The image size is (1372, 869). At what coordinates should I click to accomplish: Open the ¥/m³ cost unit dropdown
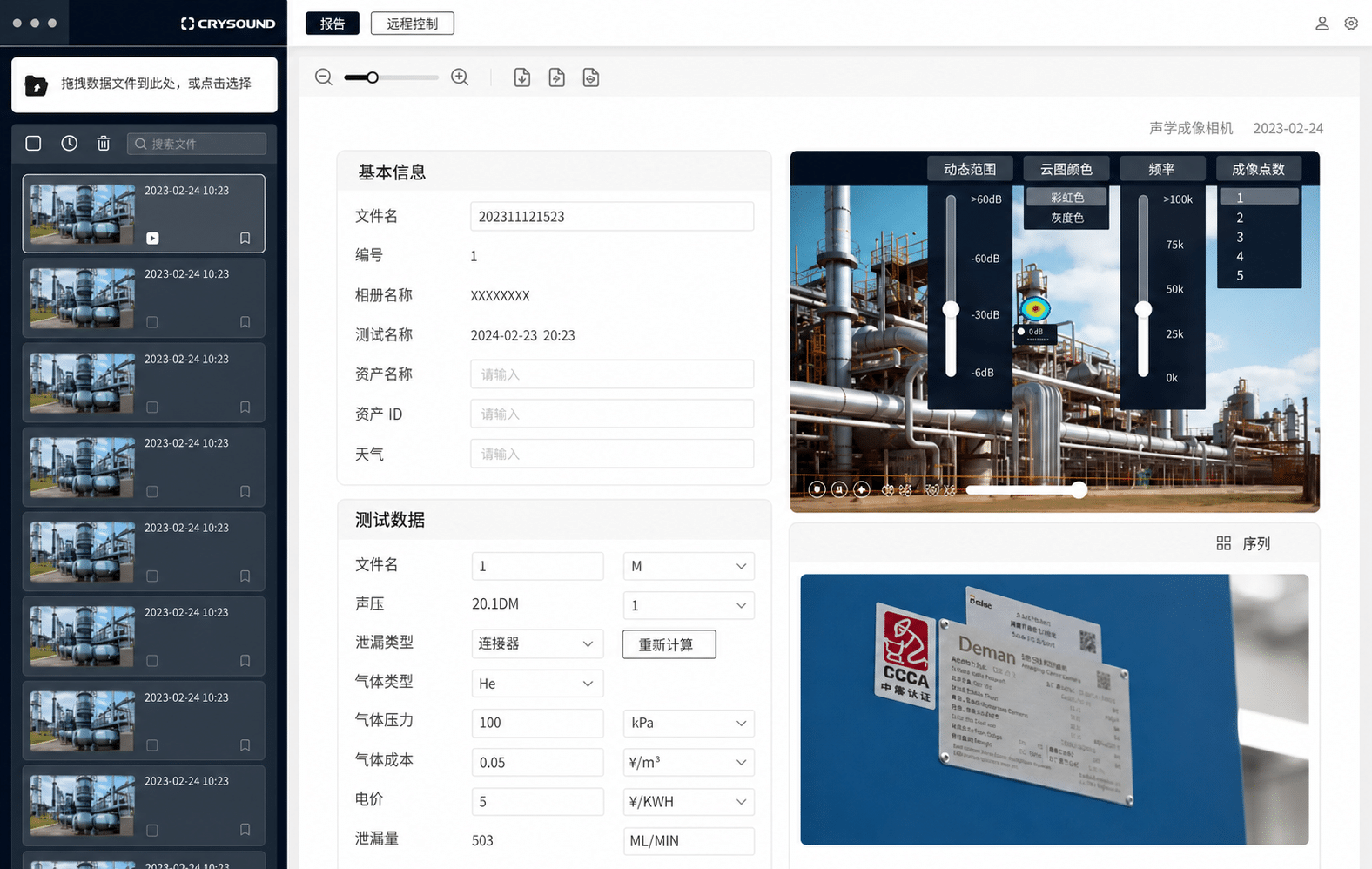(689, 762)
